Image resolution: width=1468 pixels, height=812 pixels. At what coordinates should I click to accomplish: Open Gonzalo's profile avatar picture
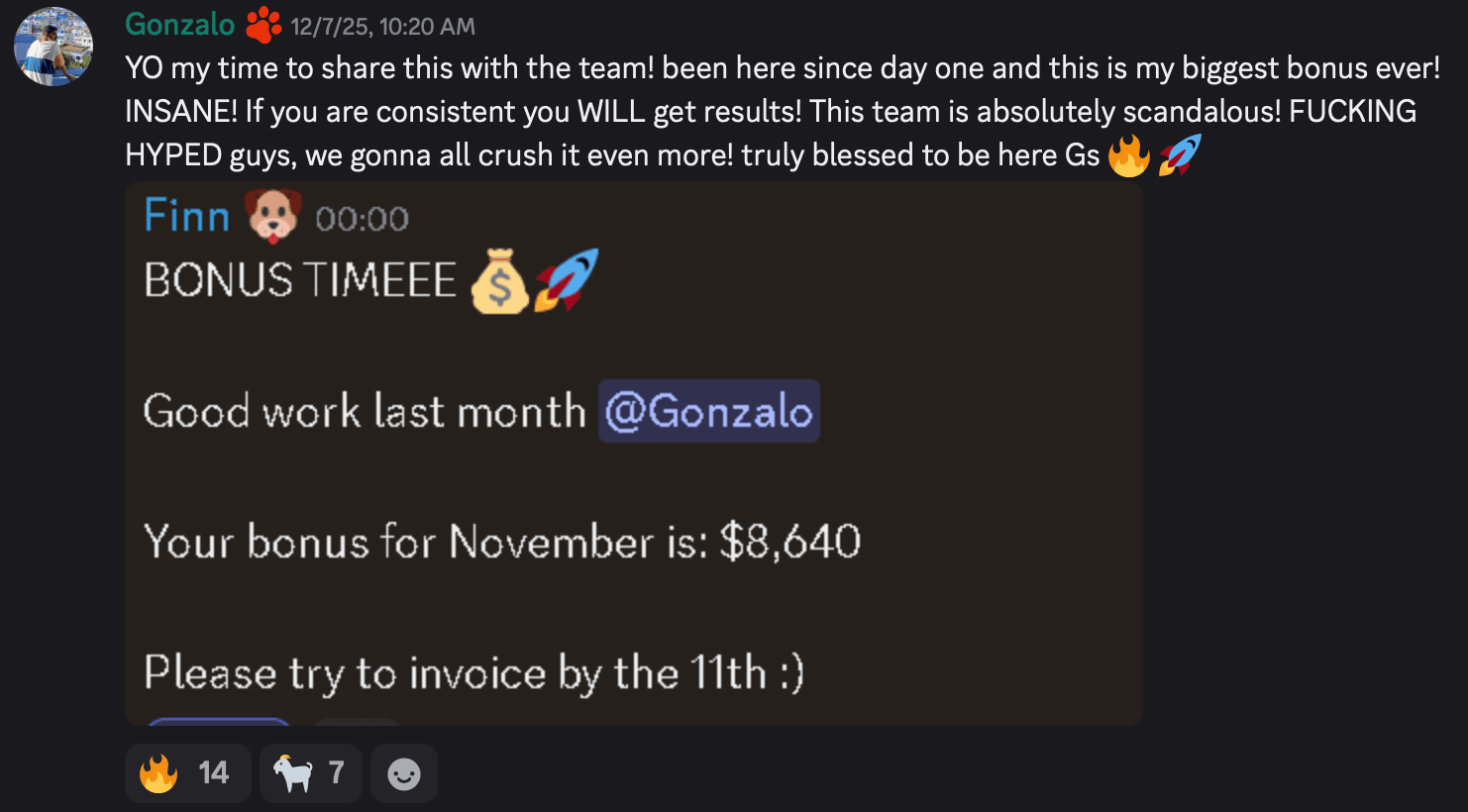point(53,46)
